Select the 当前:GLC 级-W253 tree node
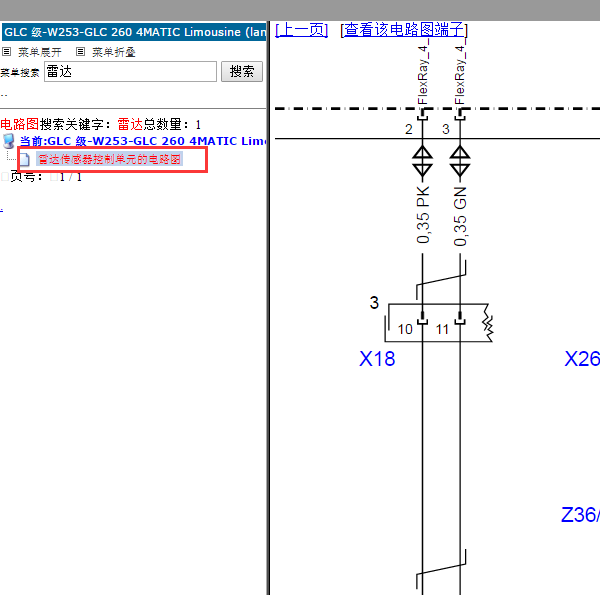 pyautogui.click(x=142, y=141)
